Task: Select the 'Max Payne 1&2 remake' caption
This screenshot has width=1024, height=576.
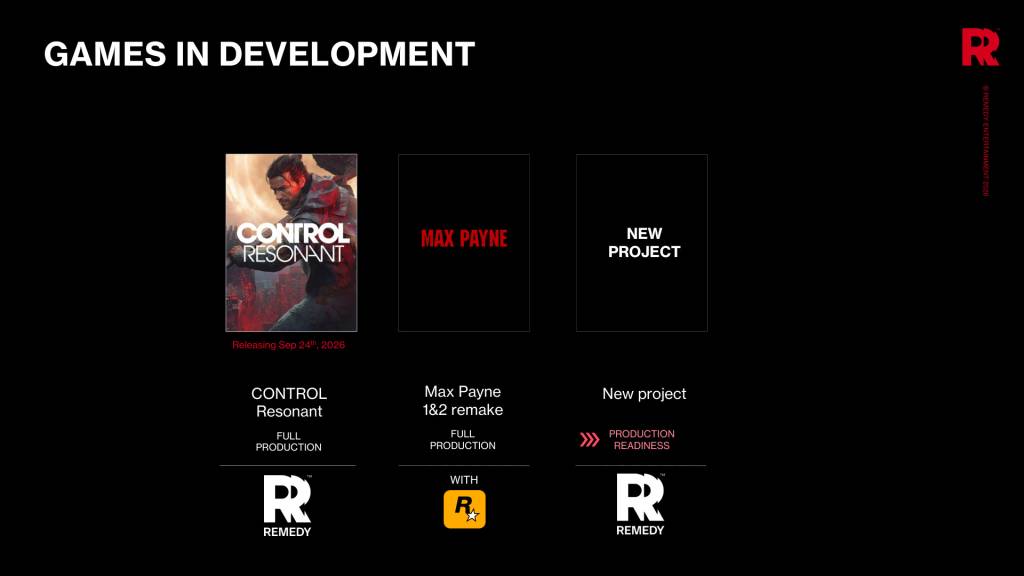Action: coord(463,401)
